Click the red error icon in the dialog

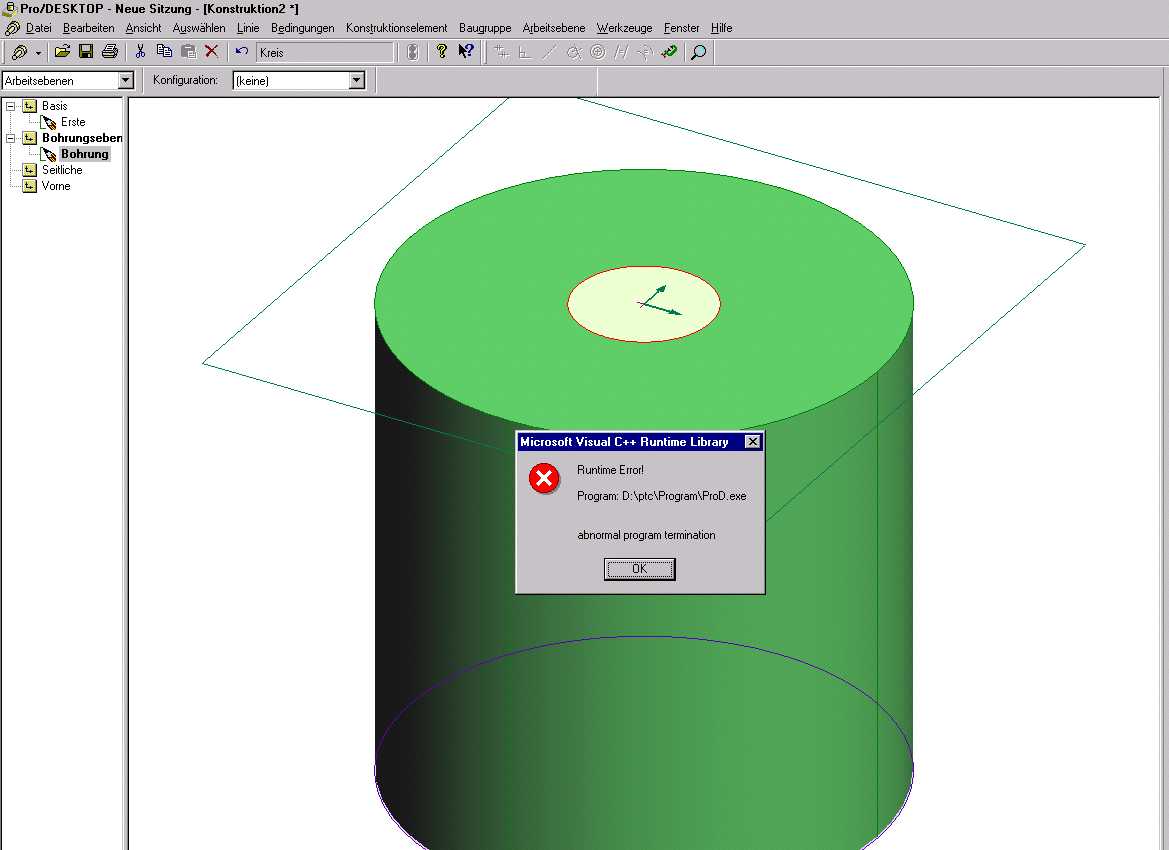click(x=544, y=478)
